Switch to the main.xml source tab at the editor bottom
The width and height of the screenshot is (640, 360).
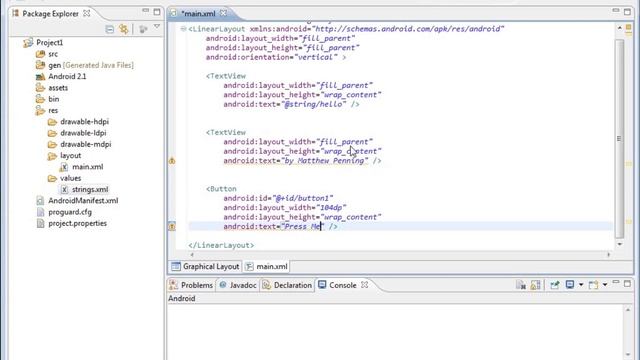pyautogui.click(x=267, y=267)
